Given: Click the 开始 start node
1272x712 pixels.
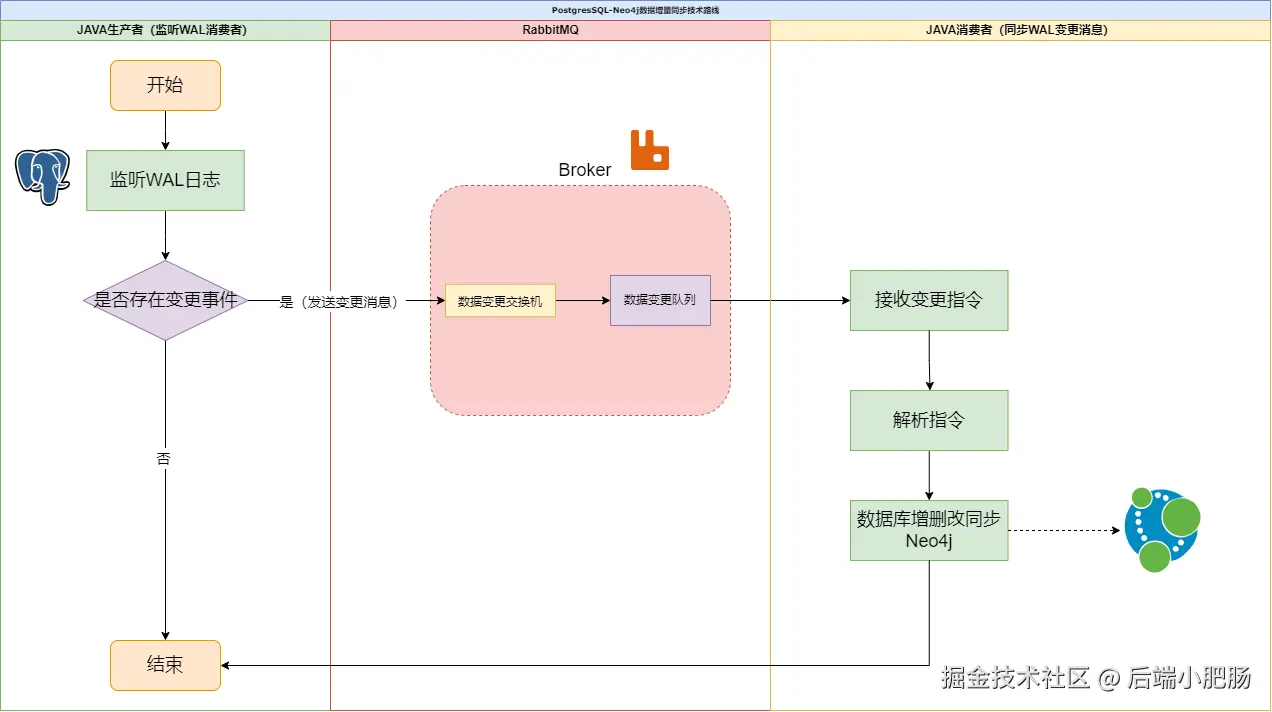Looking at the screenshot, I should coord(165,85).
